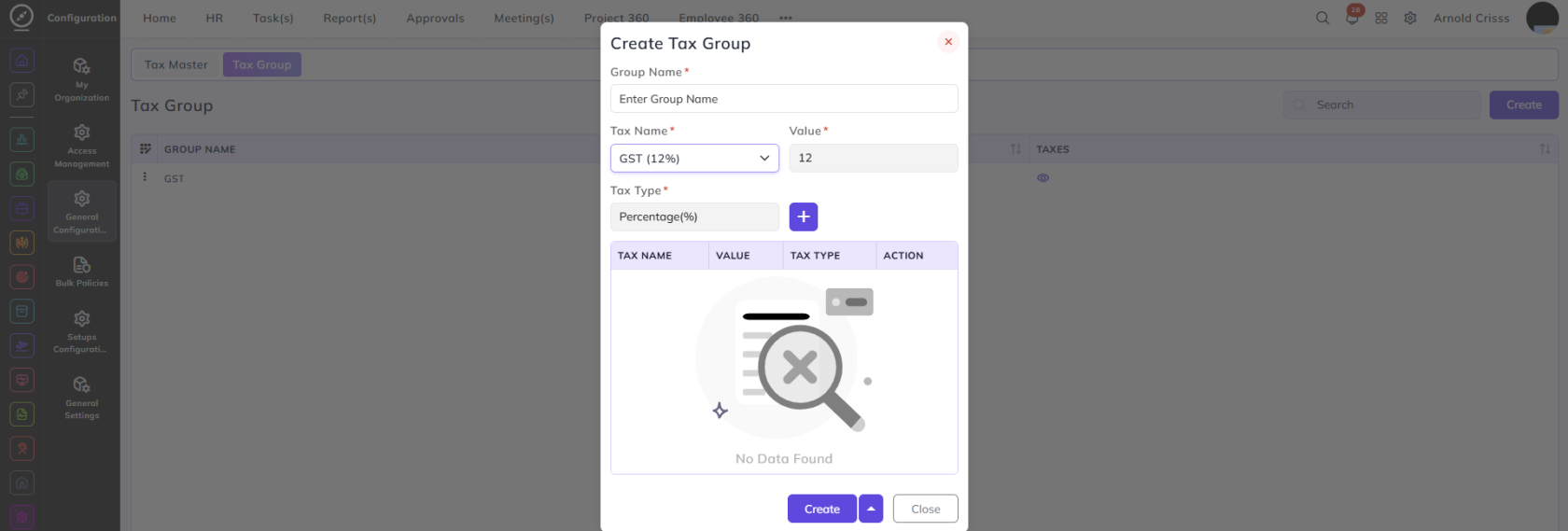This screenshot has width=1568, height=531.
Task: Click the GST group name cell
Action: [x=175, y=178]
